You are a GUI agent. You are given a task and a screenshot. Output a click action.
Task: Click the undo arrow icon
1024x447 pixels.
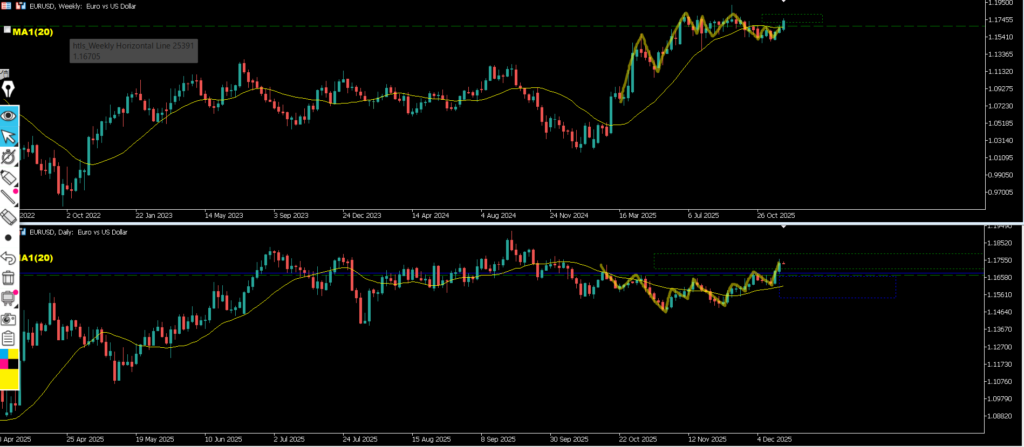coord(9,258)
